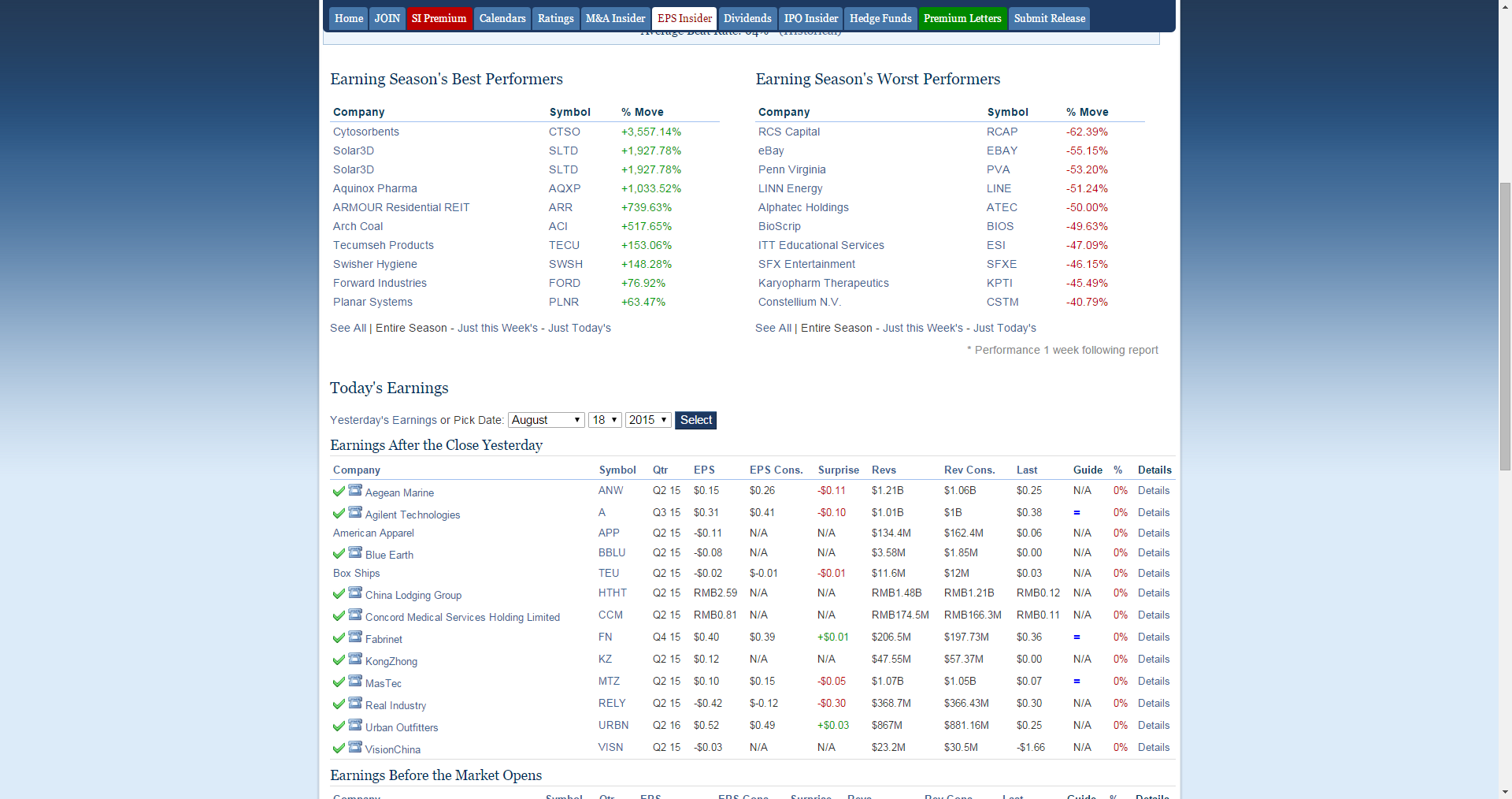
Task: Open the JOIN navigation tab
Action: click(x=387, y=18)
